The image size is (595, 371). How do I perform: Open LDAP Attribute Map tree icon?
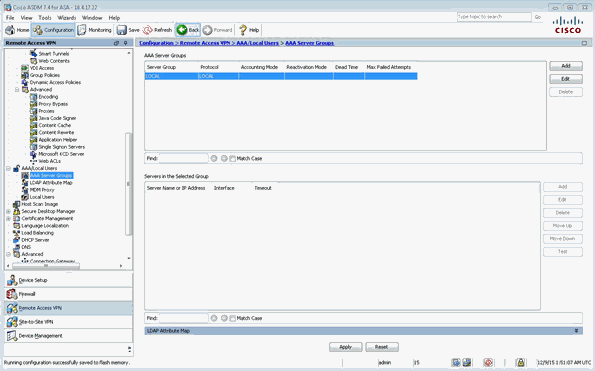(25, 182)
